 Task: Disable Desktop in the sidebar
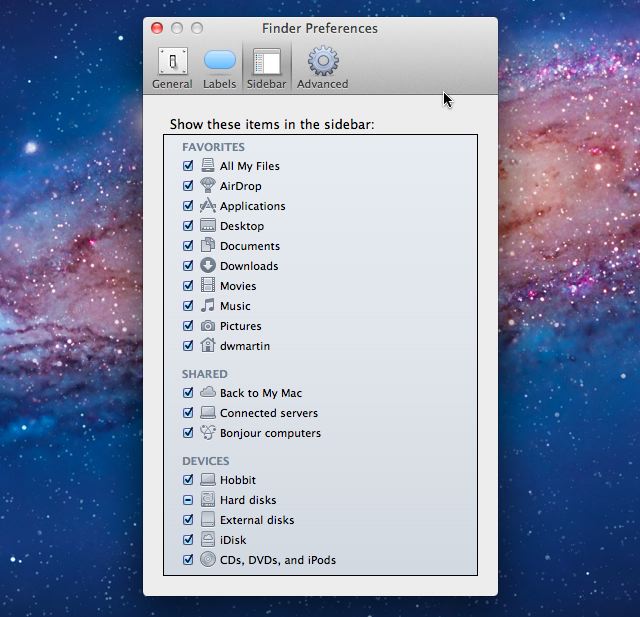pos(188,226)
